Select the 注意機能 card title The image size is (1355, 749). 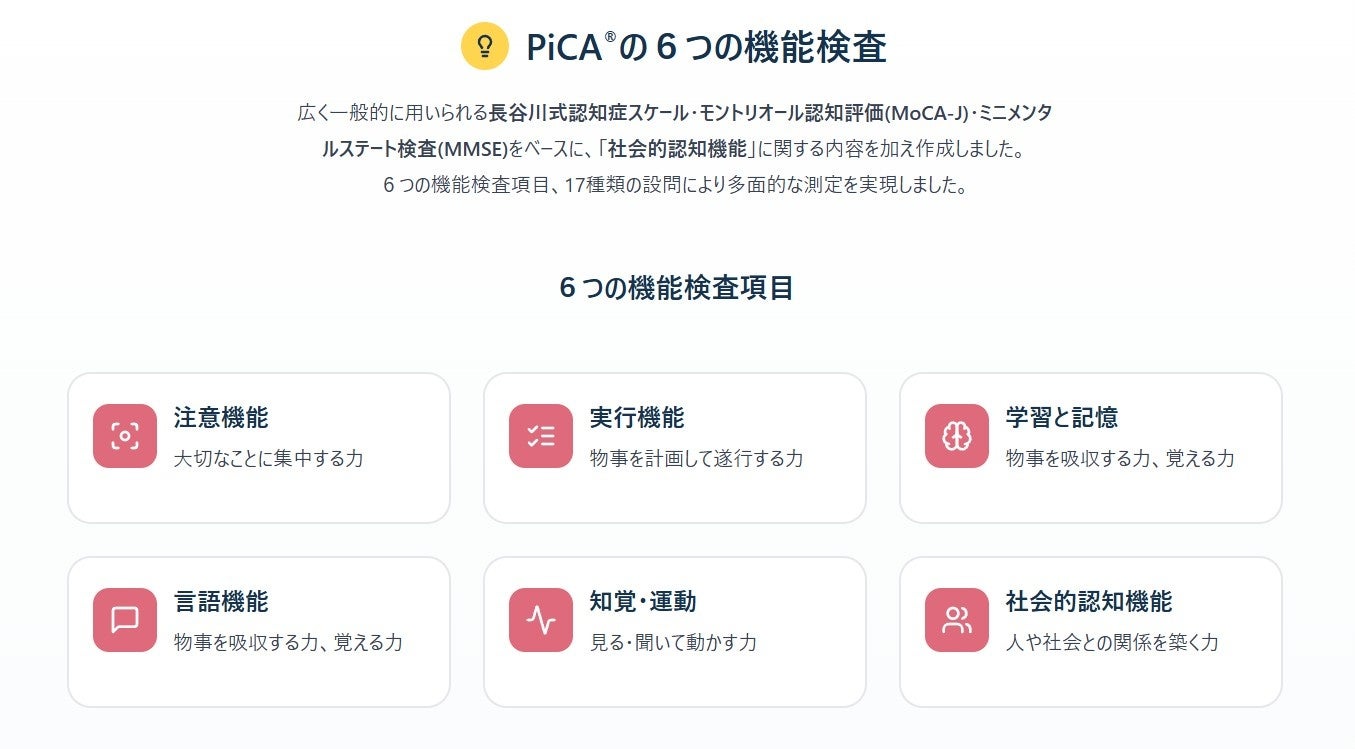(221, 418)
